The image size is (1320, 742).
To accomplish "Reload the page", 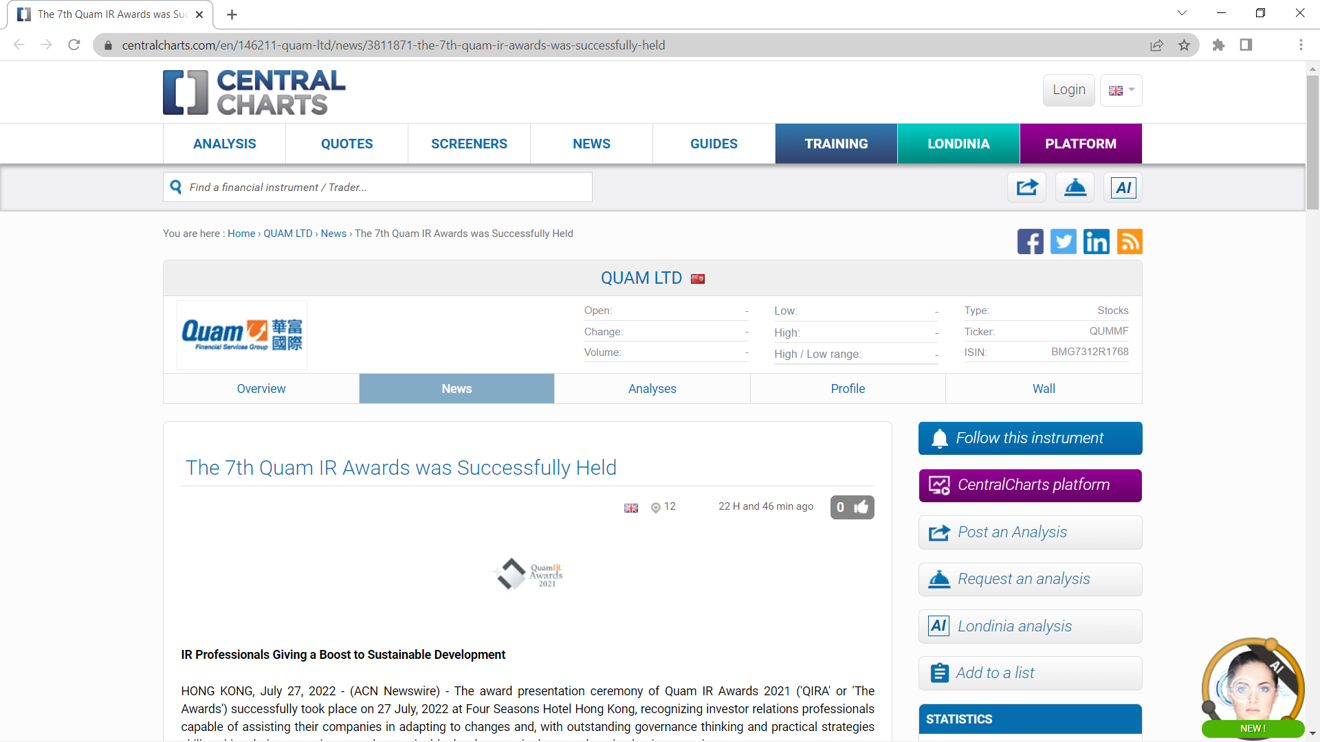I will tap(74, 45).
